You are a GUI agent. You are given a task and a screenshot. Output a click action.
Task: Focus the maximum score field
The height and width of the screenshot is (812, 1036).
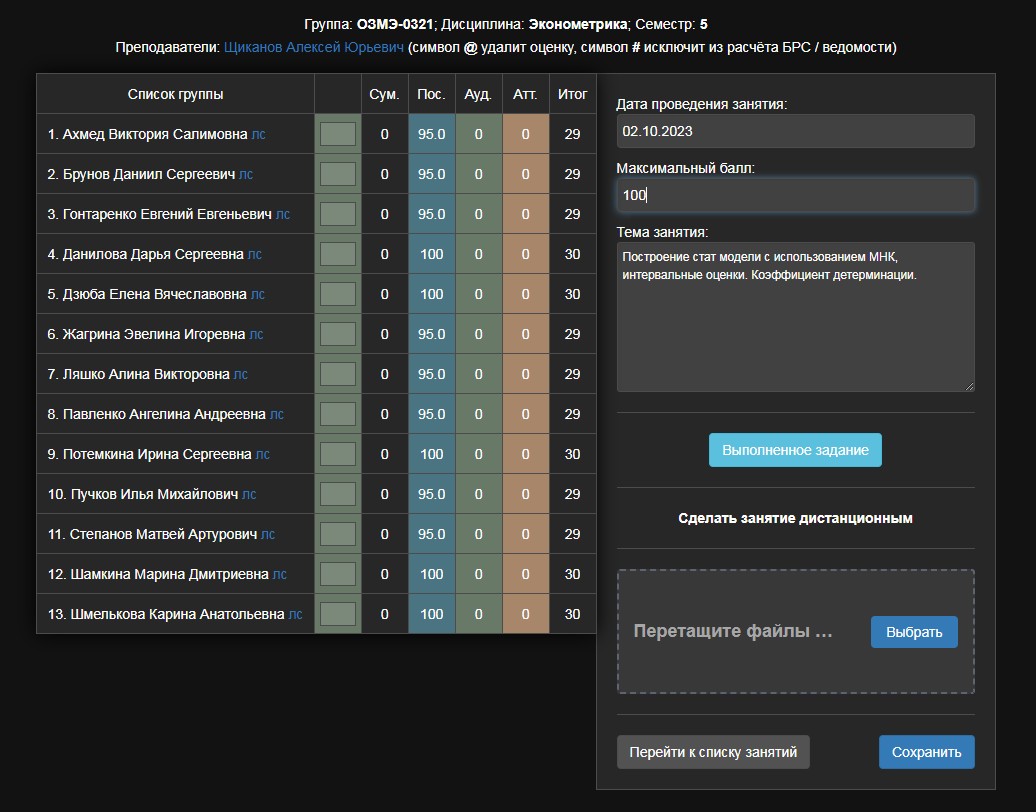[x=795, y=195]
